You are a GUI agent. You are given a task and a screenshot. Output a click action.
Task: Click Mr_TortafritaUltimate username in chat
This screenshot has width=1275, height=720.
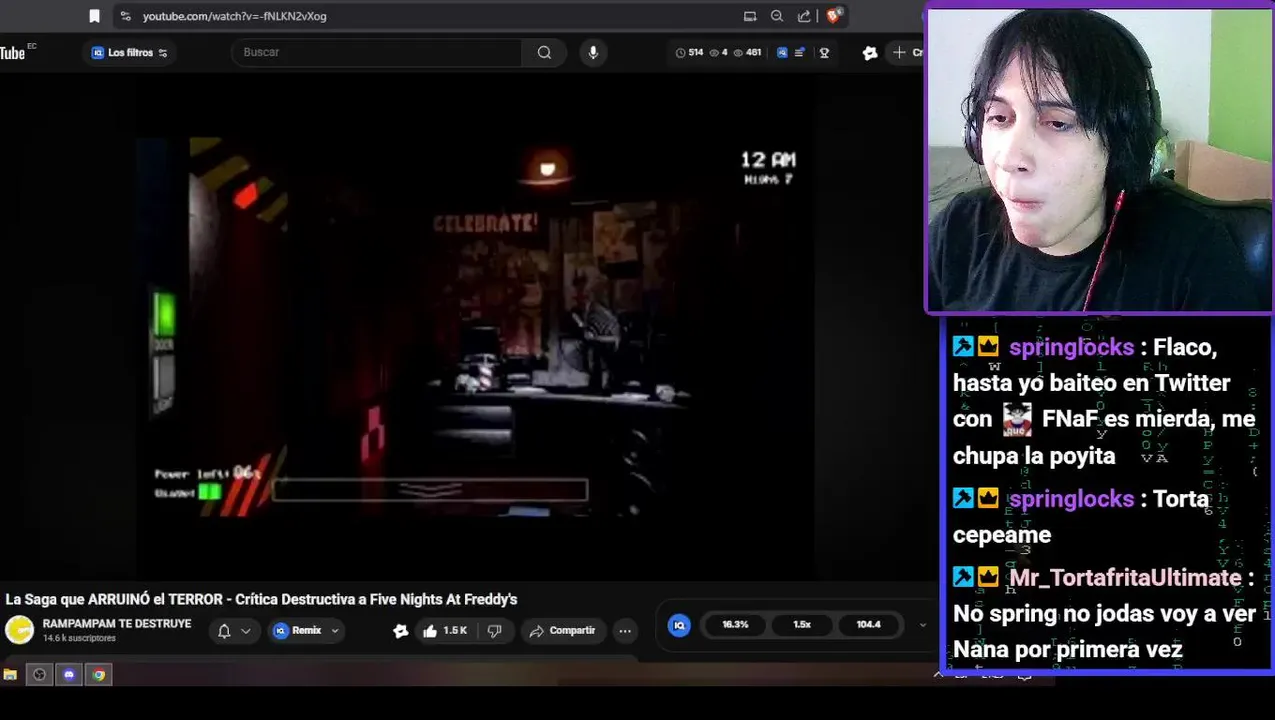1125,578
